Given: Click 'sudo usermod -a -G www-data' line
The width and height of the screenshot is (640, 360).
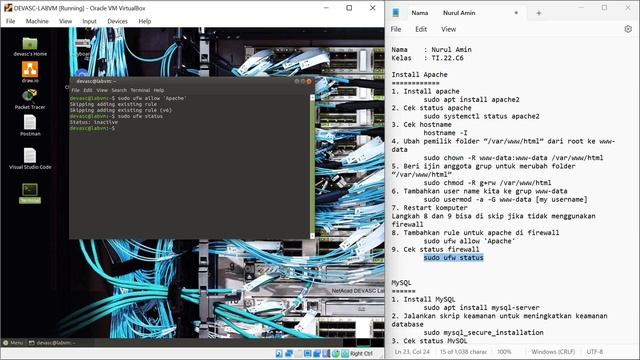Looking at the screenshot, I should tap(505, 200).
